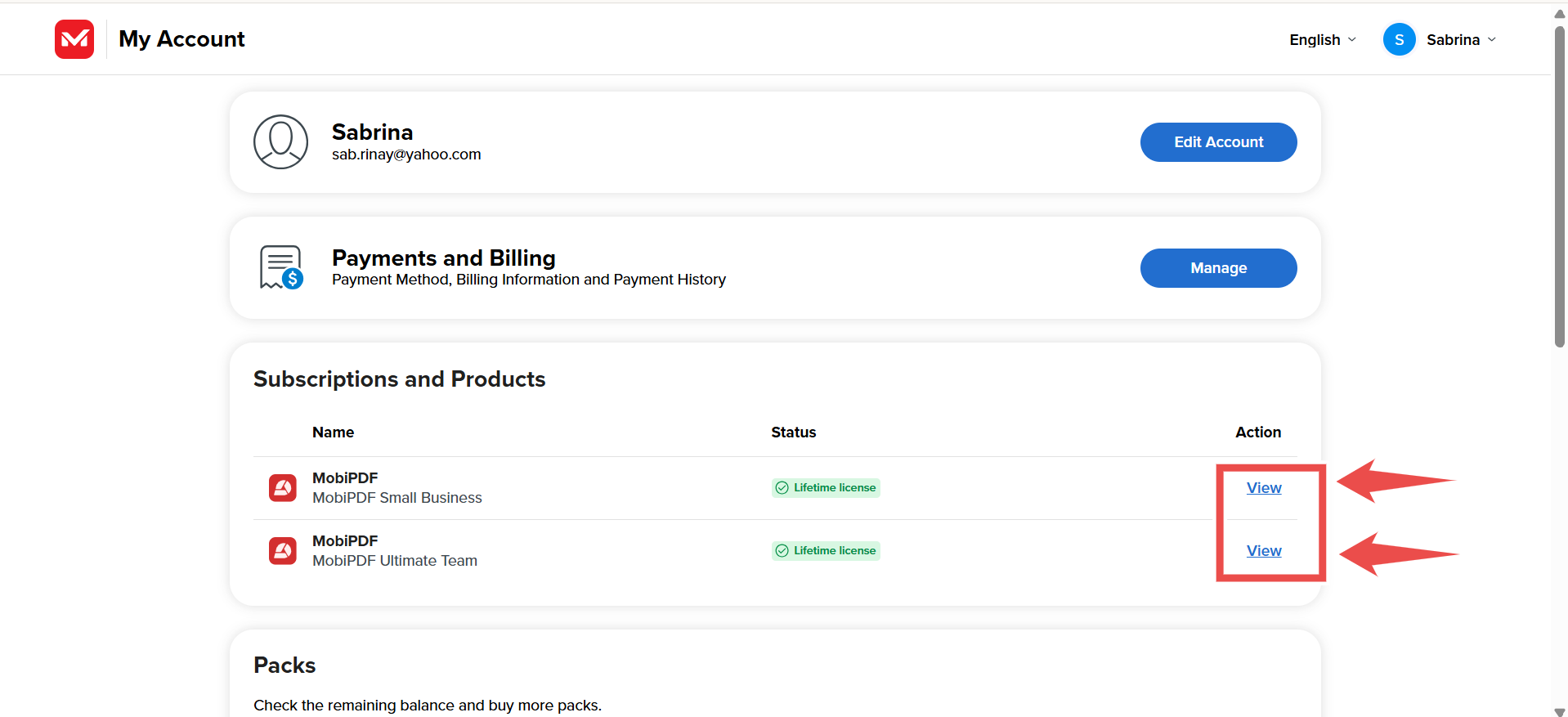This screenshot has height=717, width=1568.
Task: Click the Payments and Billing heading
Action: (x=444, y=258)
